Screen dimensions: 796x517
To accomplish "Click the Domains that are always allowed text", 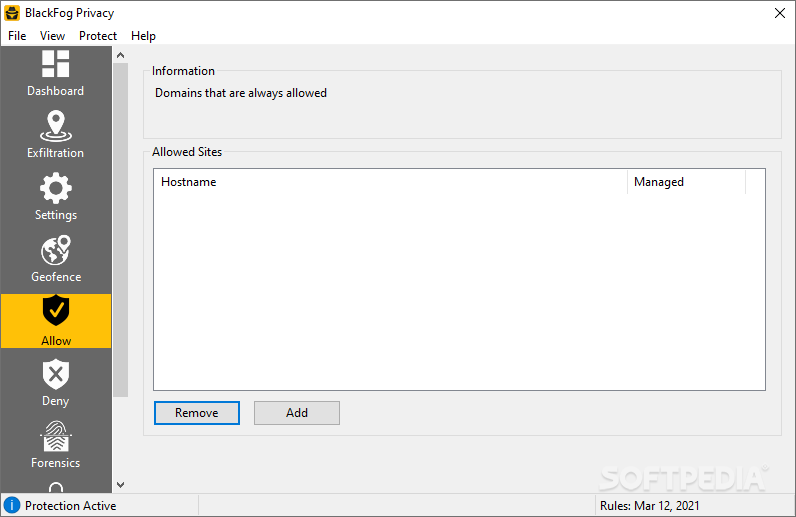I will [241, 93].
